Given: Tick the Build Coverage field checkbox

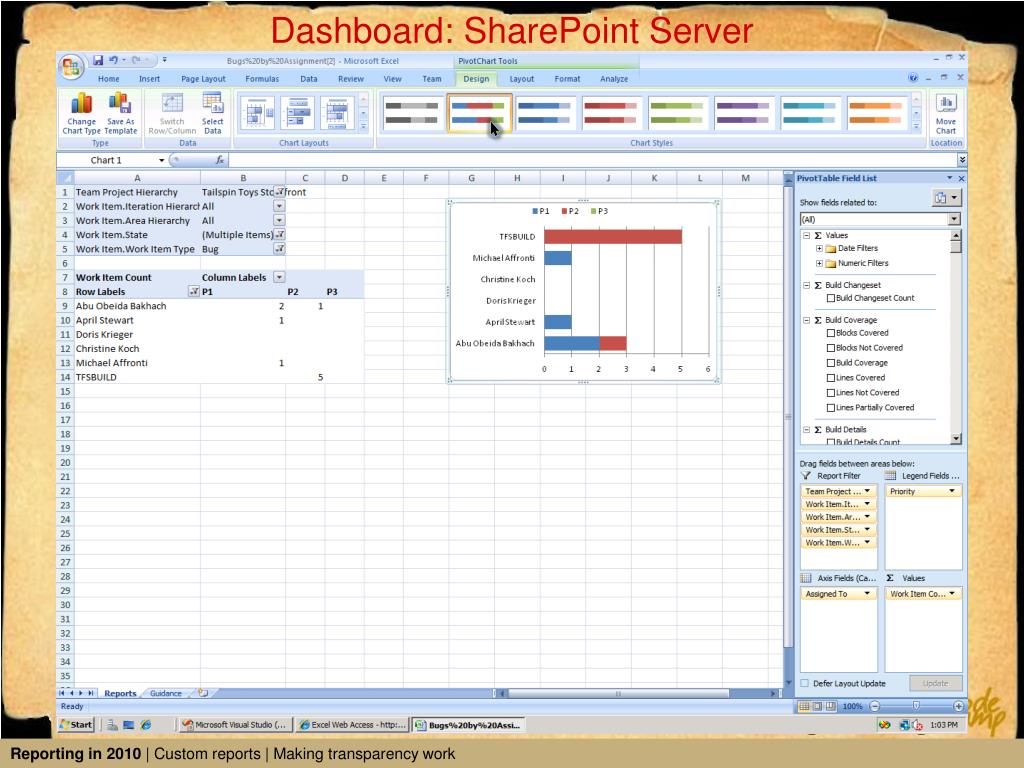Looking at the screenshot, I should pos(831,363).
